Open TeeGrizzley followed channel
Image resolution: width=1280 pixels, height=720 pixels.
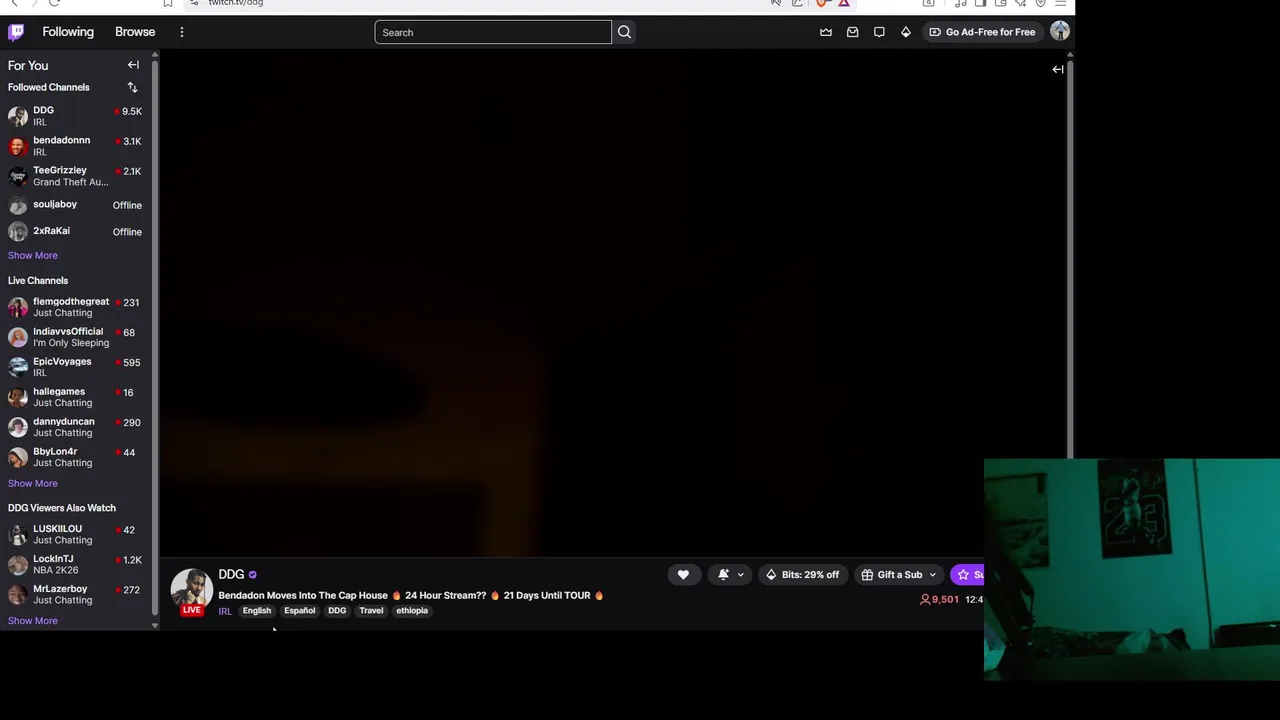(x=76, y=176)
